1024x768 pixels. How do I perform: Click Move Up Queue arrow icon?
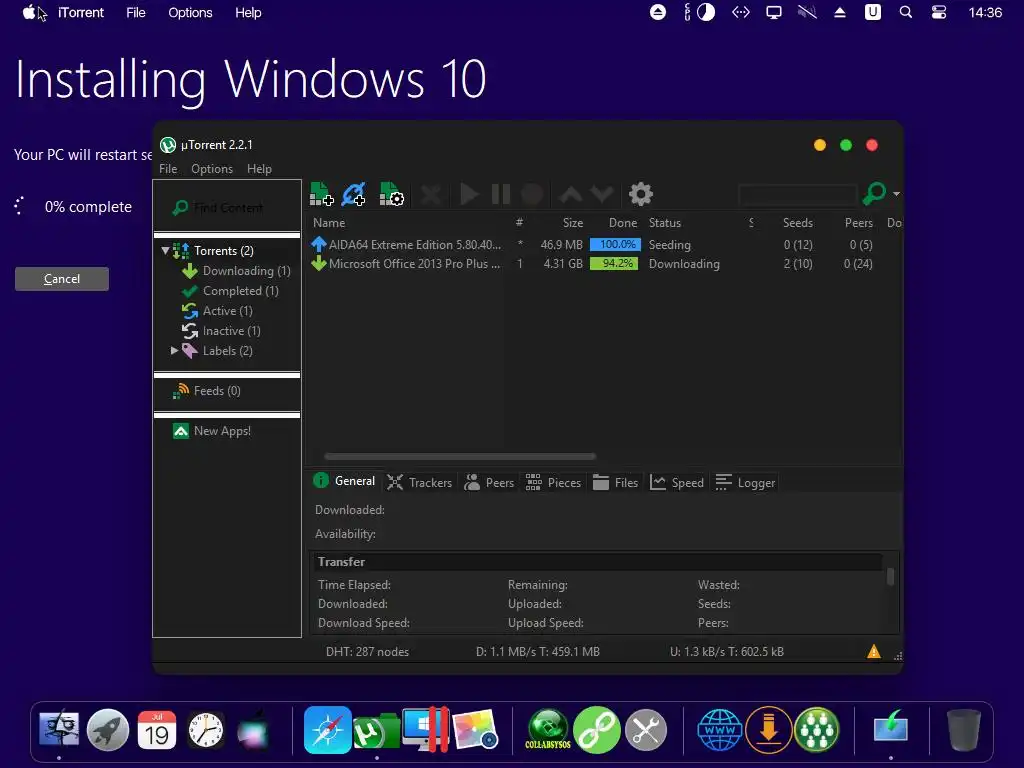[x=571, y=194]
